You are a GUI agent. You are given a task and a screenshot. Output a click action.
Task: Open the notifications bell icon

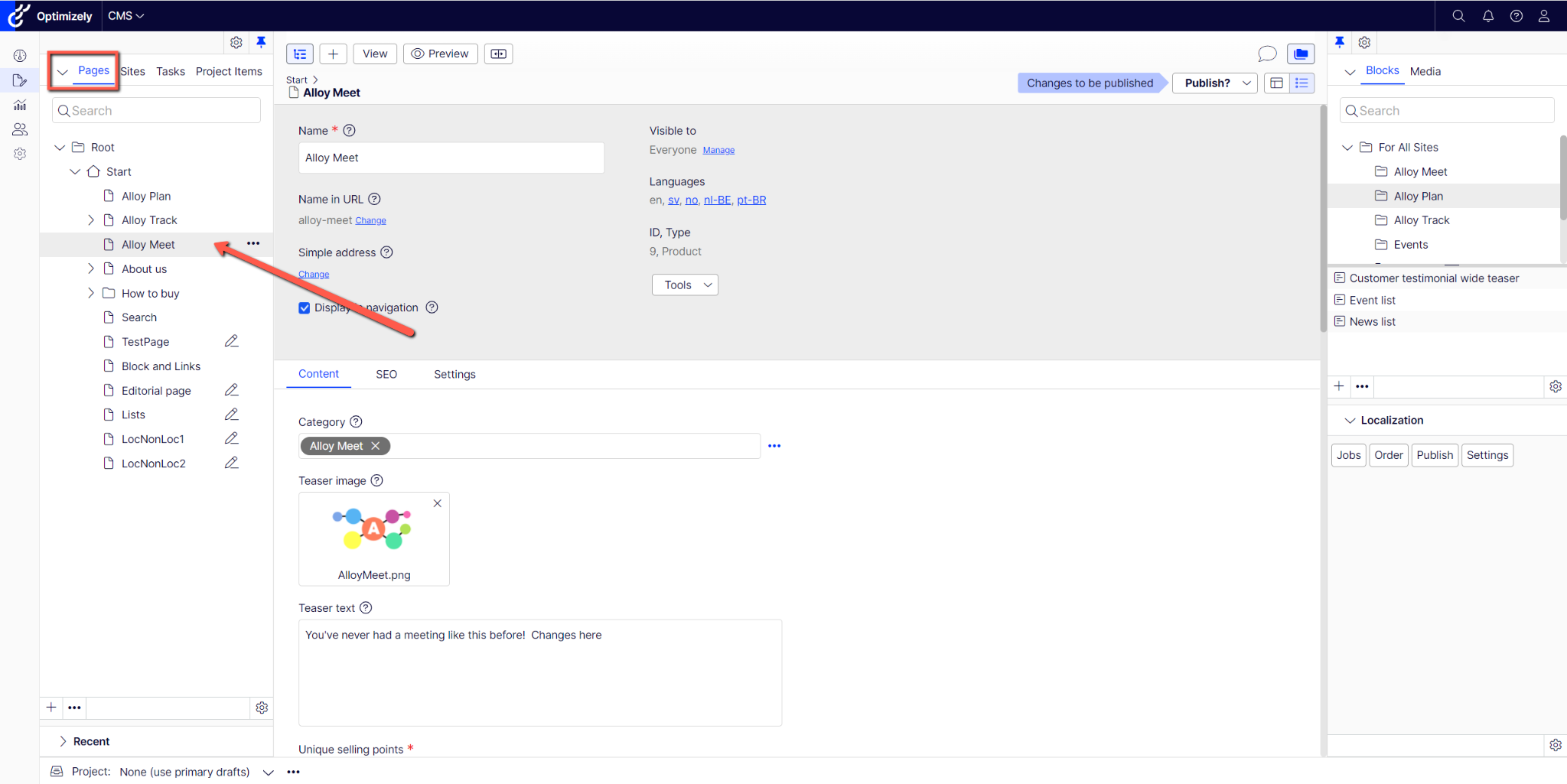coord(1488,16)
